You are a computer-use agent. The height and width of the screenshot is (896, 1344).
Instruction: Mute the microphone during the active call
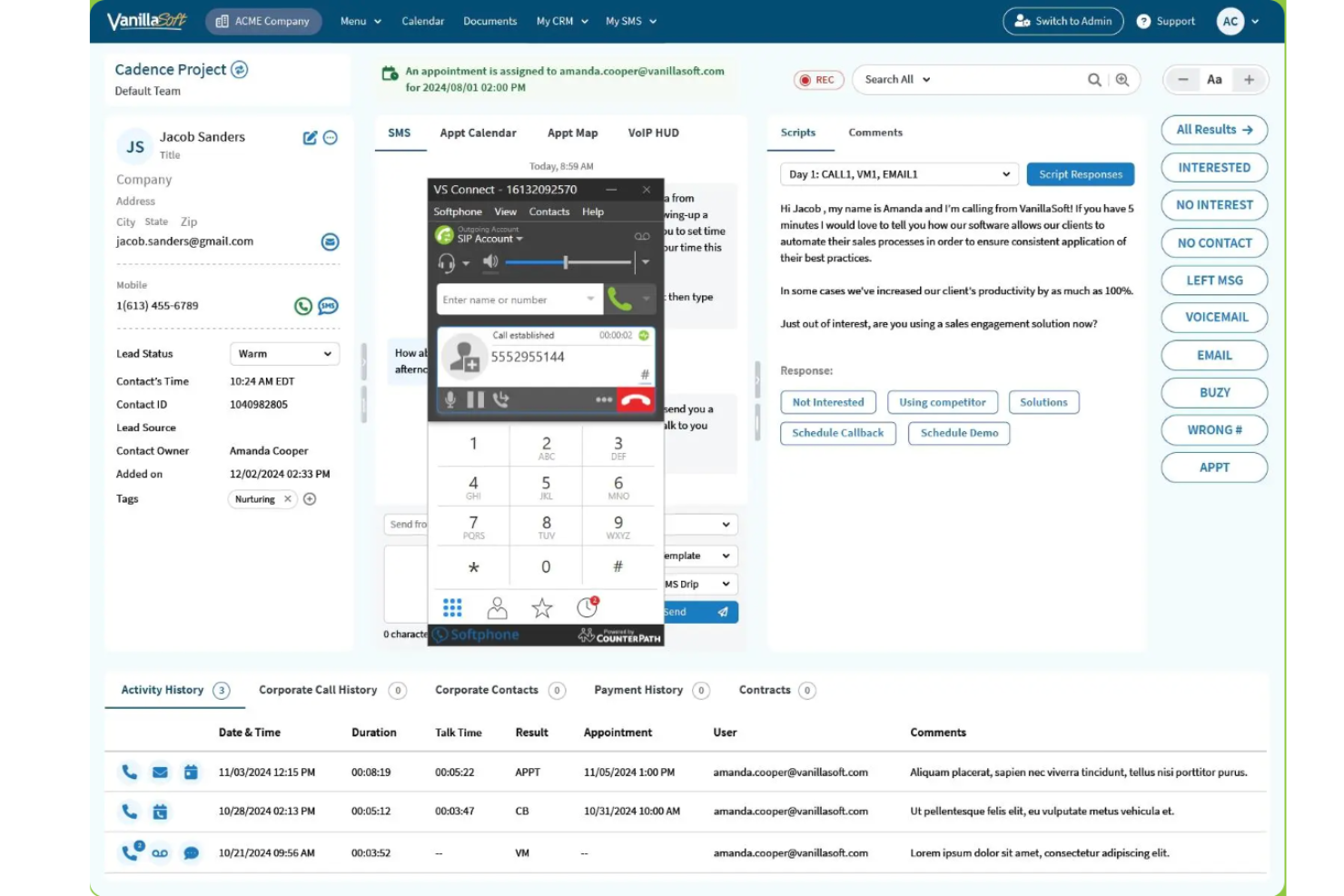[450, 399]
